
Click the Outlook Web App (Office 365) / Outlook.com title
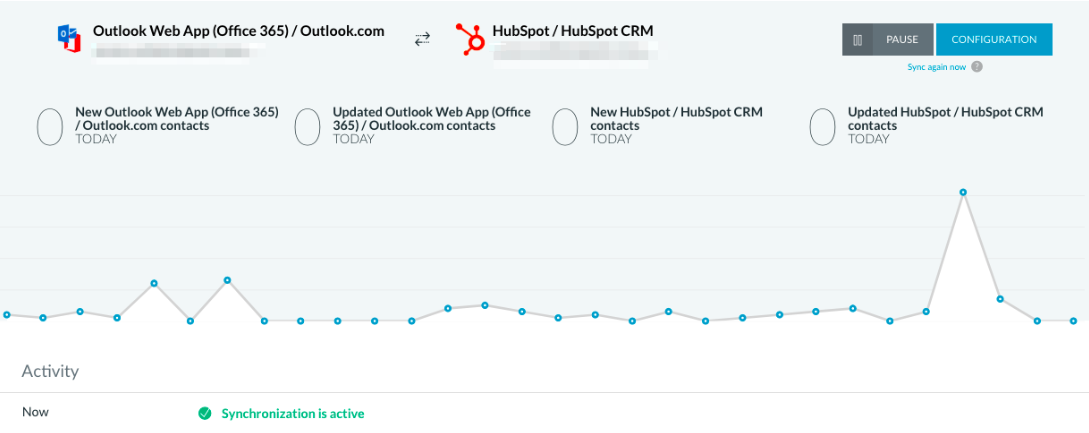click(238, 31)
